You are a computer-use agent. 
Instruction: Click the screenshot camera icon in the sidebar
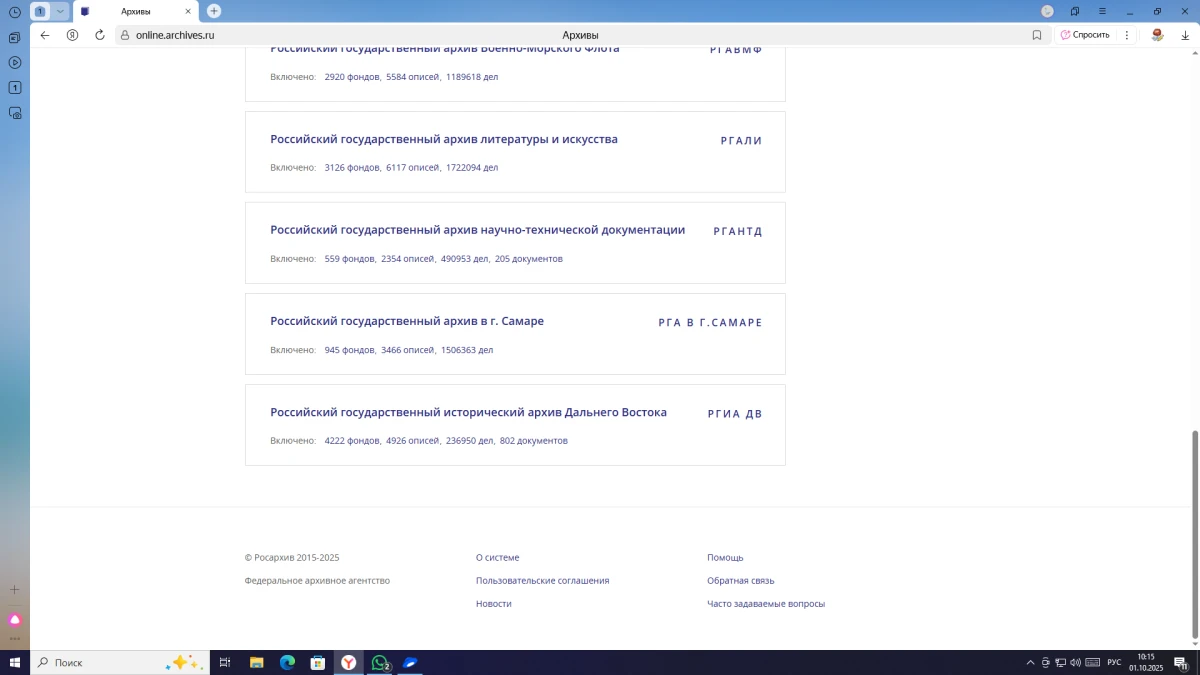tap(15, 113)
